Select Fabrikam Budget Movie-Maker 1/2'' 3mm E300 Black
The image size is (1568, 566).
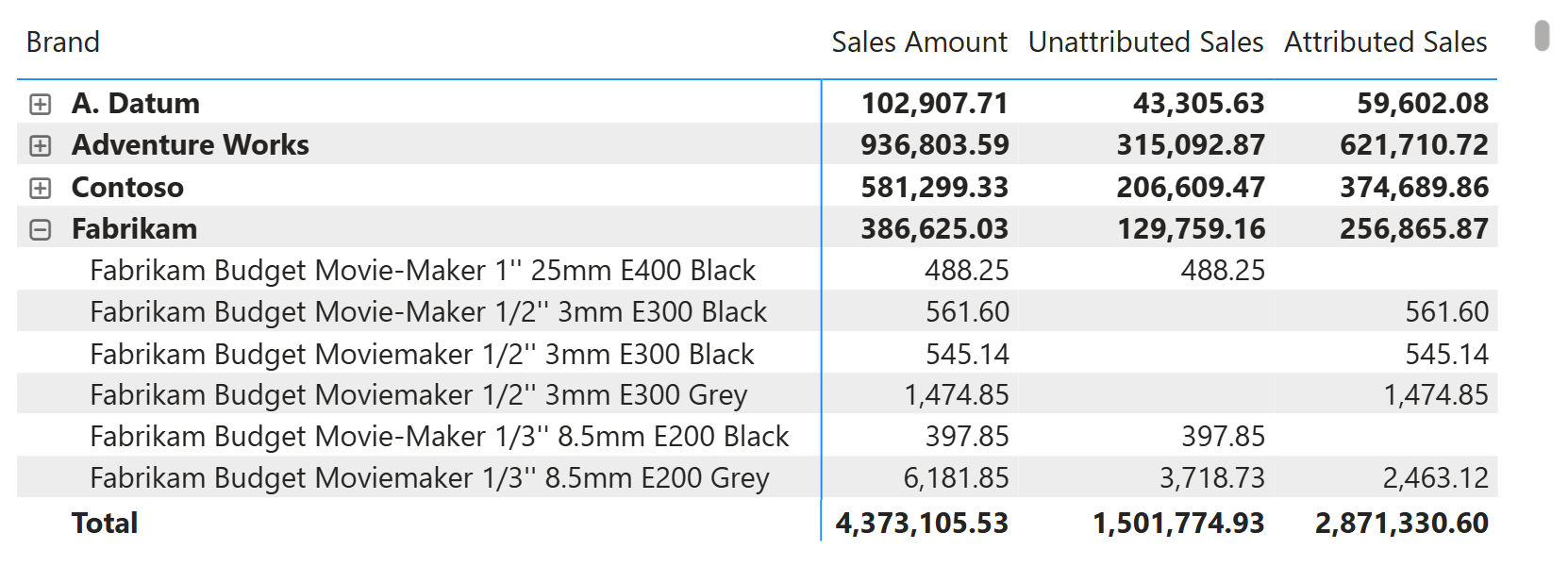[x=427, y=312]
